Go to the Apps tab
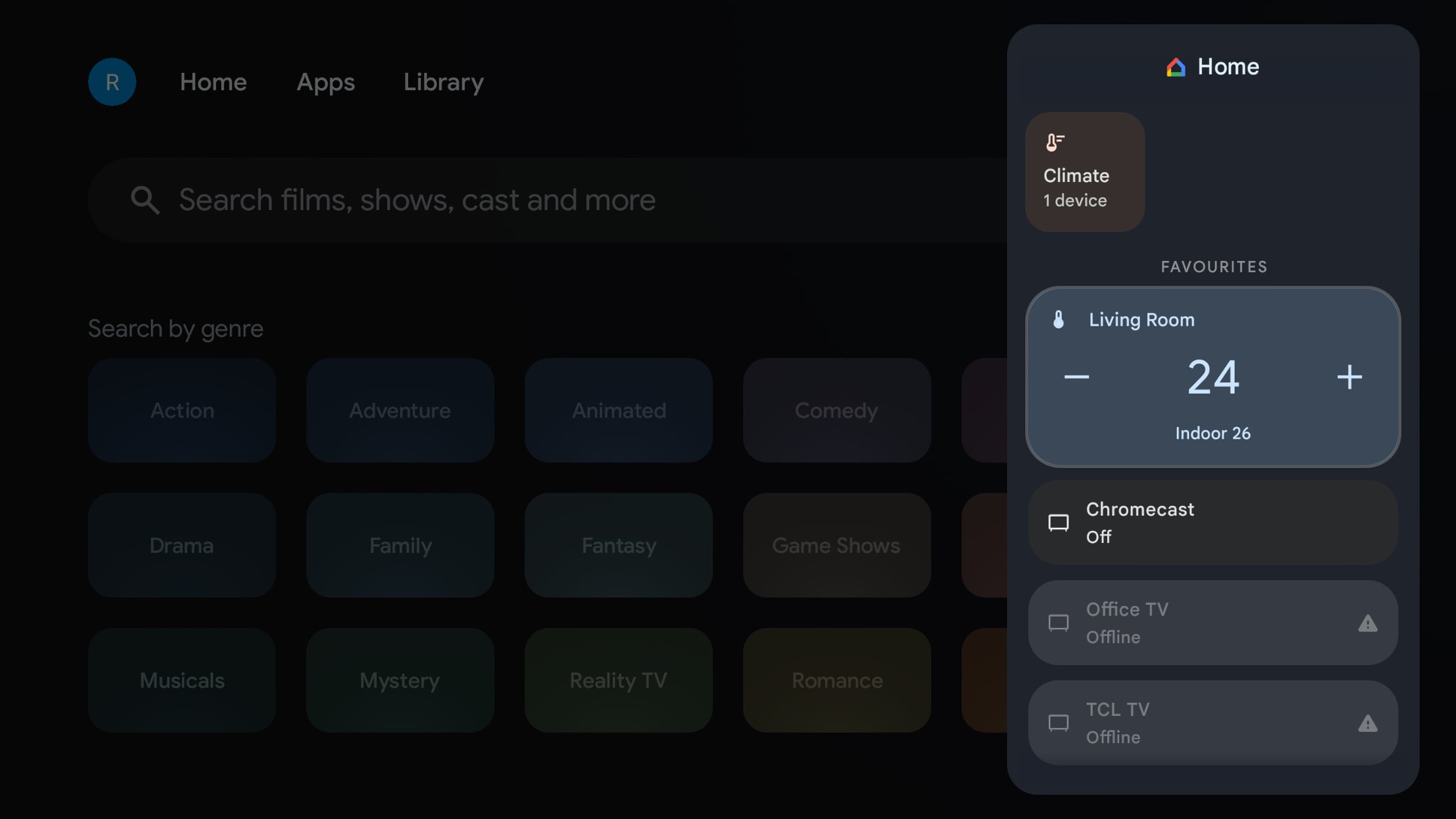 pyautogui.click(x=325, y=82)
